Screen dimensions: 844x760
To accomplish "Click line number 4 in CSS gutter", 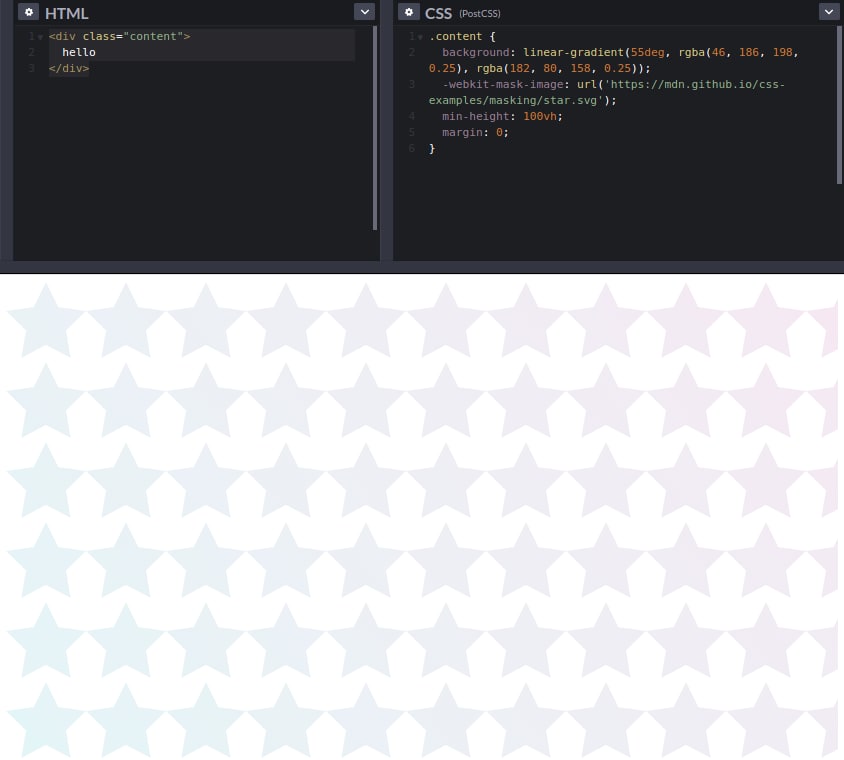I will [412, 116].
